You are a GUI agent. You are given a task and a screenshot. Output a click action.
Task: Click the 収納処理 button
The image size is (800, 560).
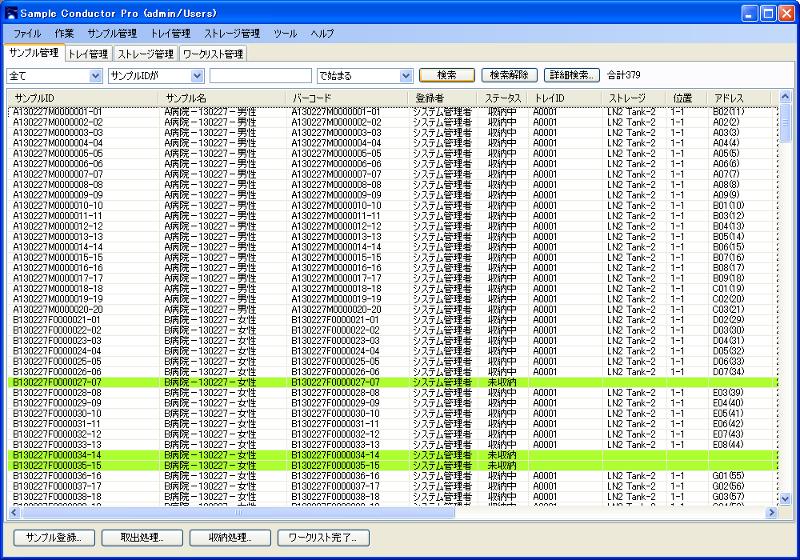[229, 538]
